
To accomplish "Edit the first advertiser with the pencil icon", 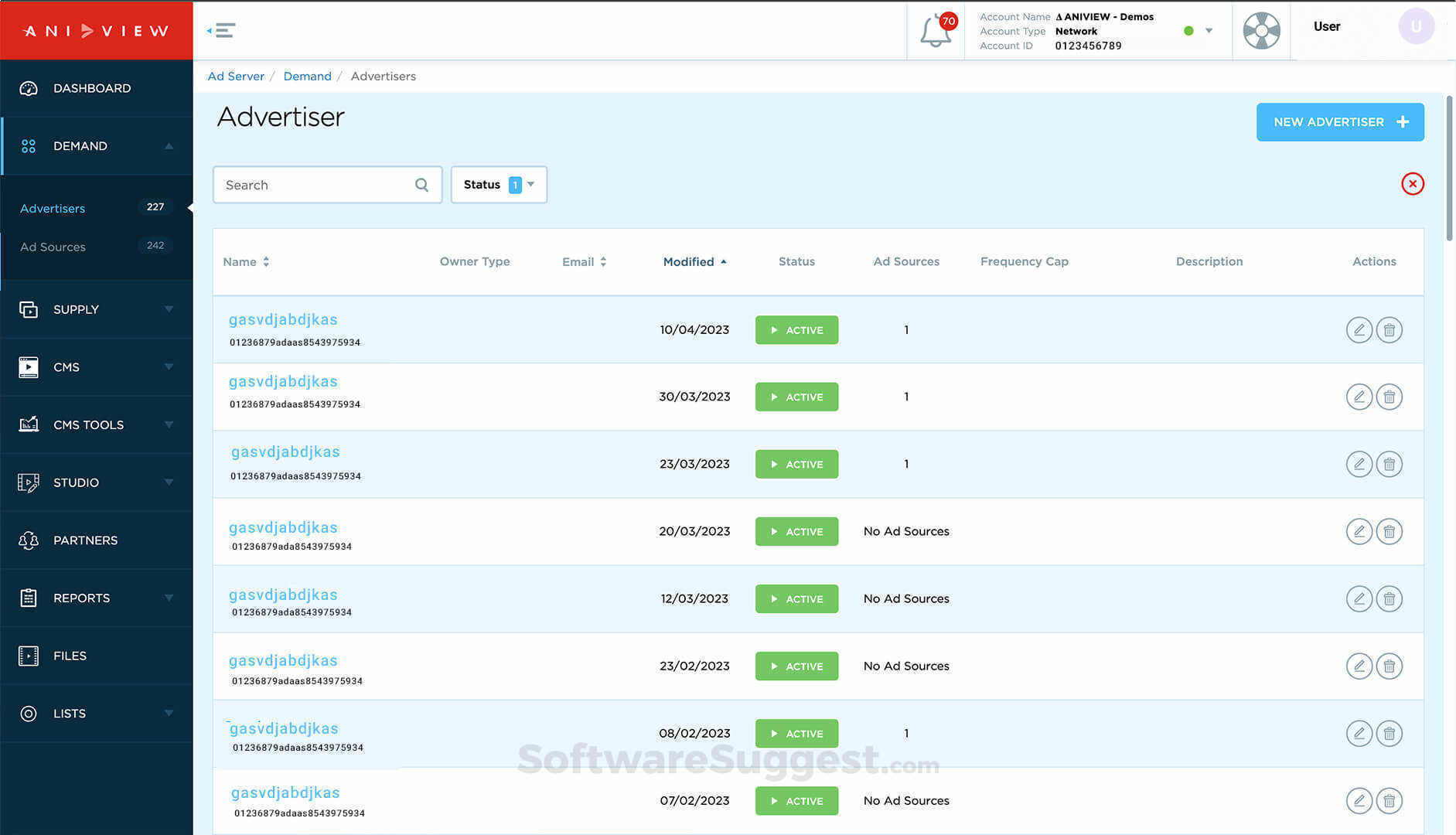I will tap(1359, 329).
